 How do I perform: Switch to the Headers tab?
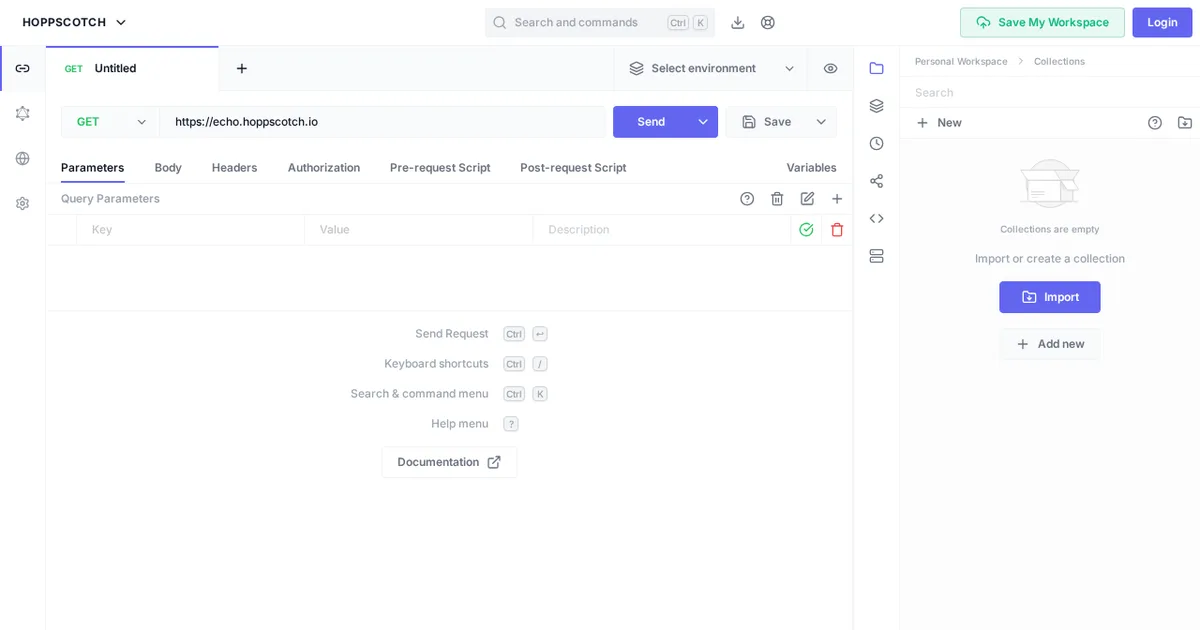(x=234, y=167)
